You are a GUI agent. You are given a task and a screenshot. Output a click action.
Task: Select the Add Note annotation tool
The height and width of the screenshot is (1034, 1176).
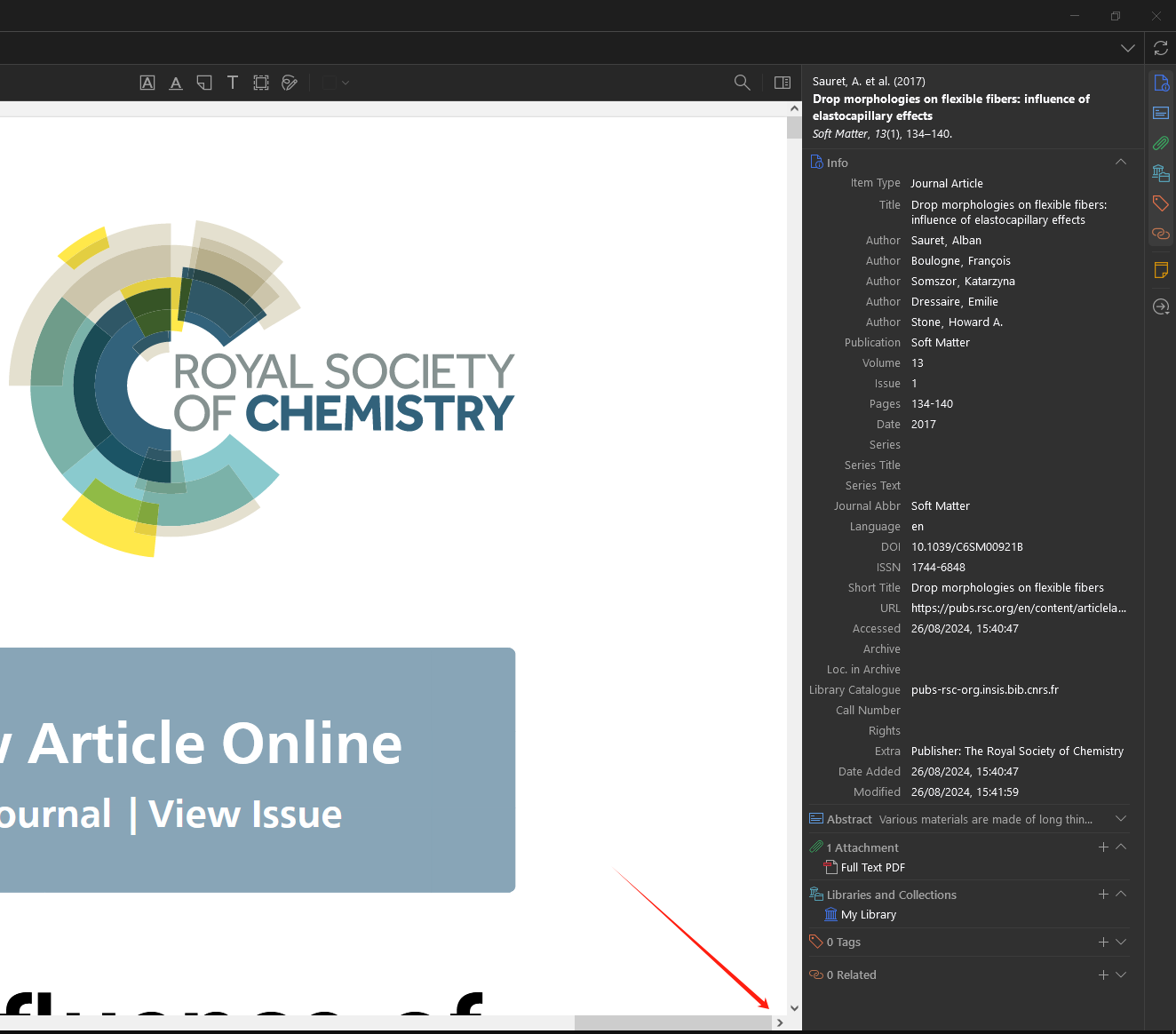point(204,83)
